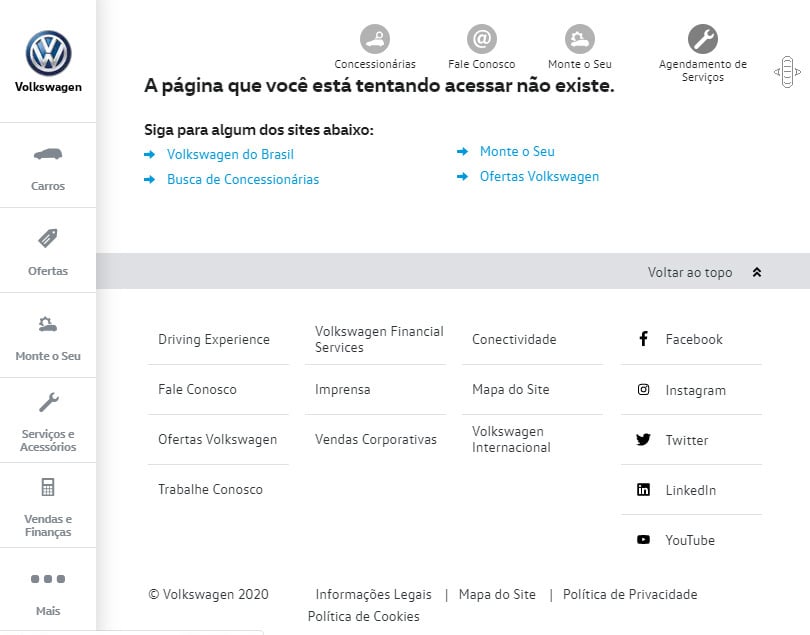
Task: Open the Ofertas tag icon in sidebar
Action: click(x=48, y=238)
